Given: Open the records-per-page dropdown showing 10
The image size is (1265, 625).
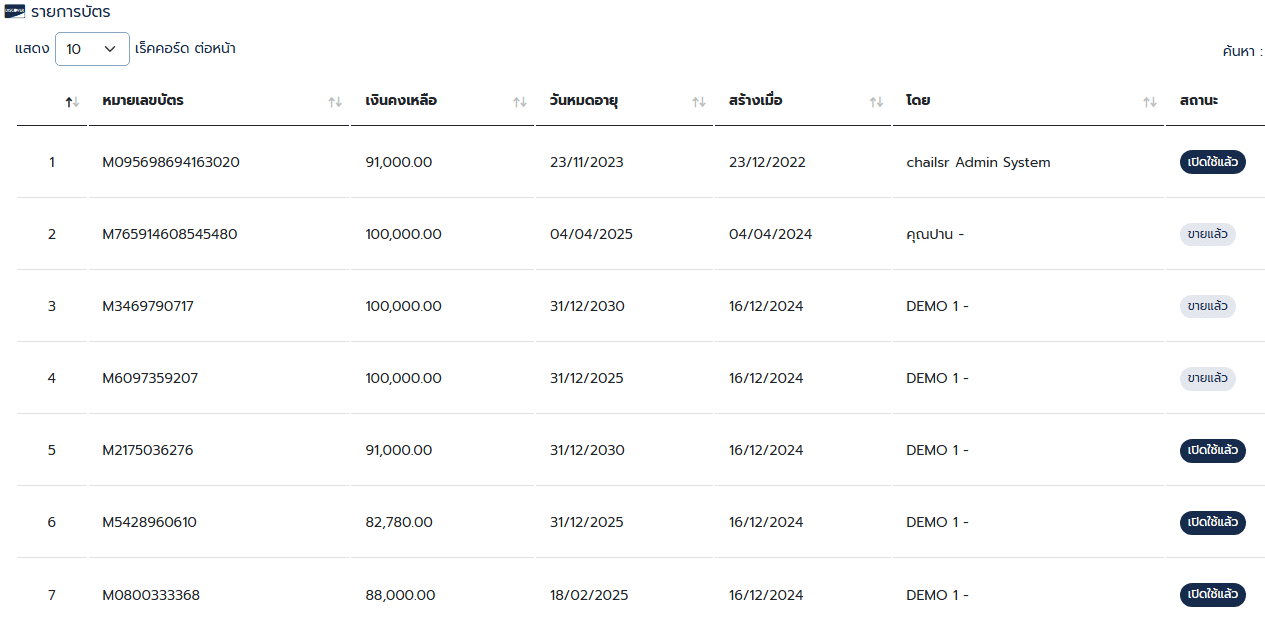Looking at the screenshot, I should click(92, 49).
